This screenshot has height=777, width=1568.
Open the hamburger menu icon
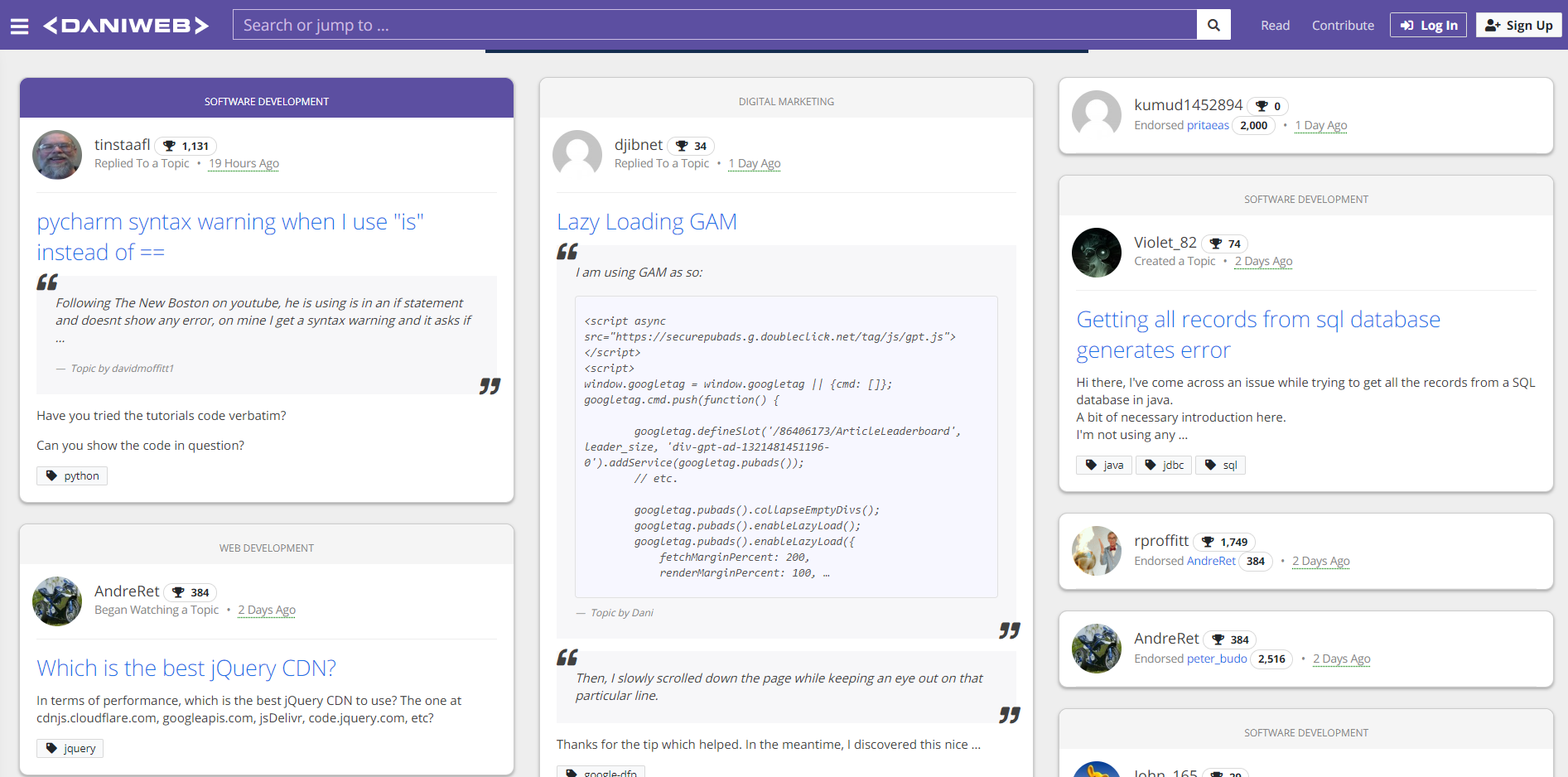(x=19, y=26)
